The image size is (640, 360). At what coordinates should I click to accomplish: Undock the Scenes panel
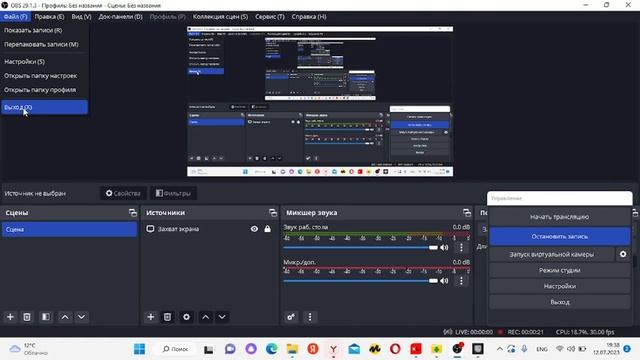tap(133, 213)
